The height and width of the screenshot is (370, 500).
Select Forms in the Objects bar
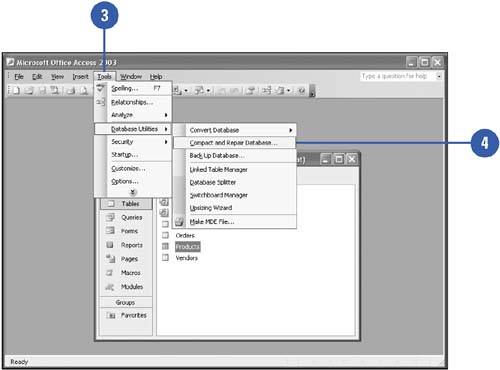point(126,231)
